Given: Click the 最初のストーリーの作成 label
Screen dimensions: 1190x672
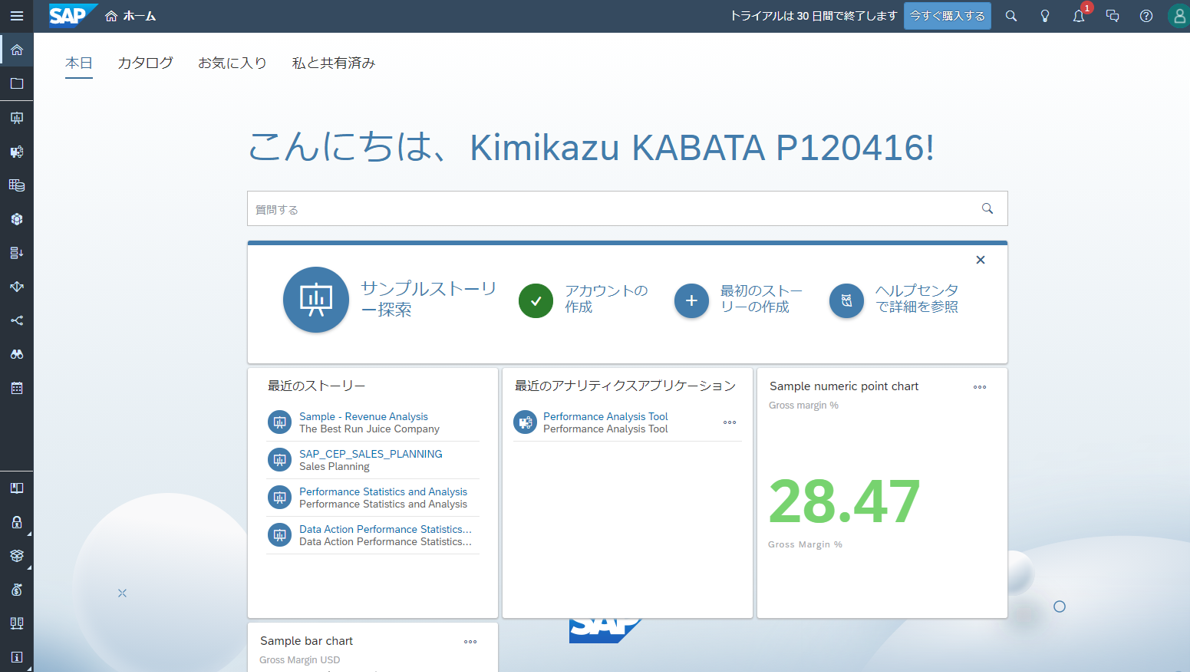Looking at the screenshot, I should tap(761, 298).
